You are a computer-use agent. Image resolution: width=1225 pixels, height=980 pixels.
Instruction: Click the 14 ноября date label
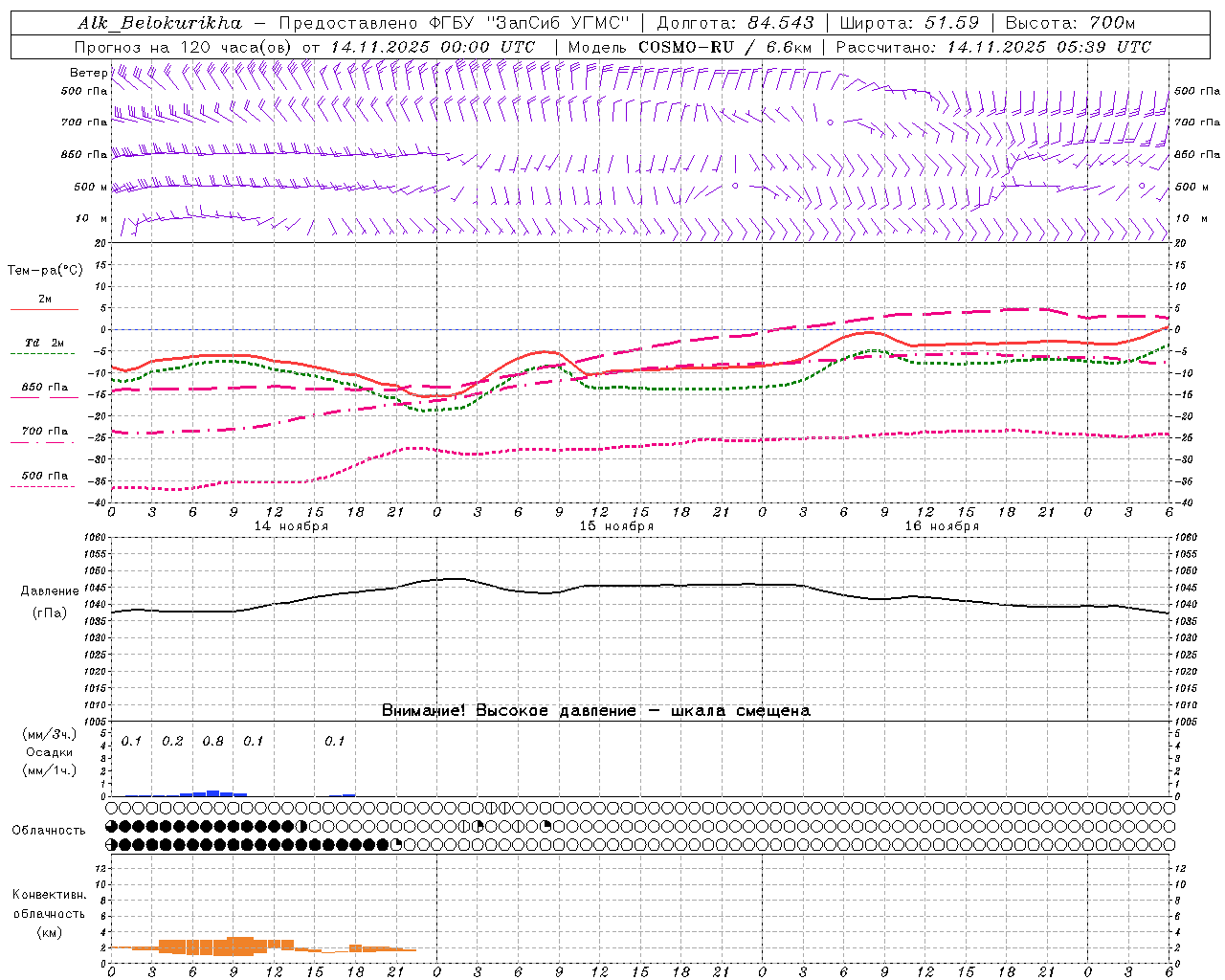291,526
